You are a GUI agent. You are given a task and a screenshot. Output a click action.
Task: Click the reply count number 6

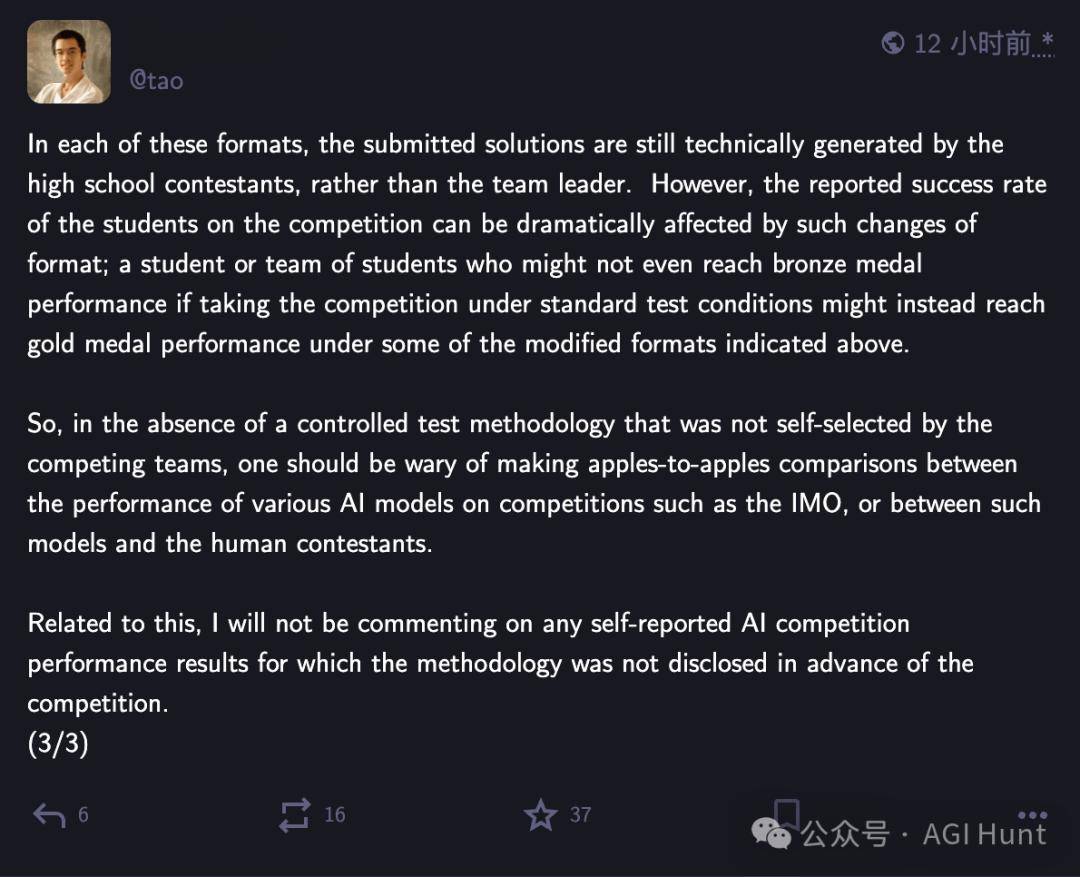click(x=83, y=815)
